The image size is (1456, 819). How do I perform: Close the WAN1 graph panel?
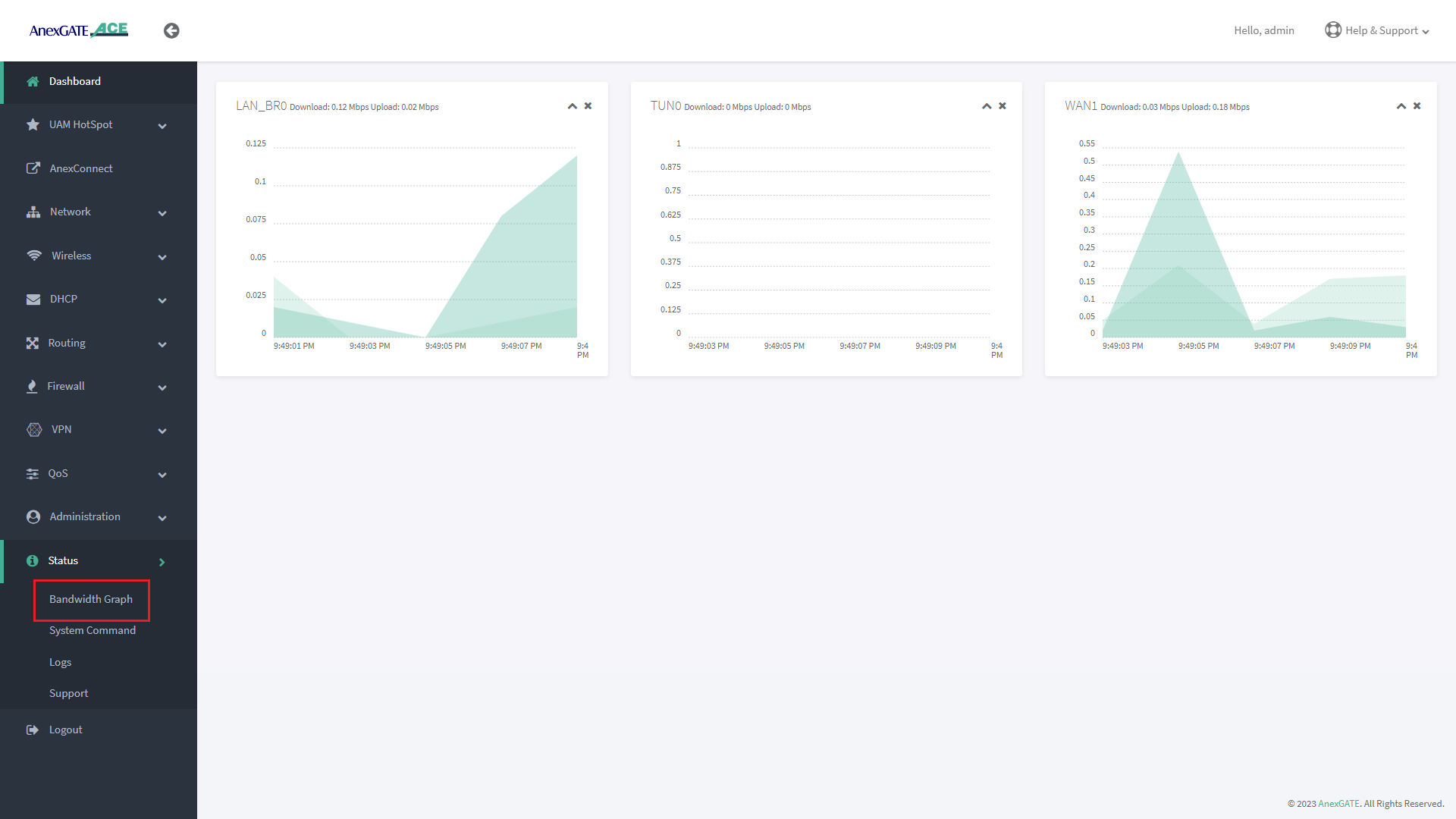pos(1417,106)
